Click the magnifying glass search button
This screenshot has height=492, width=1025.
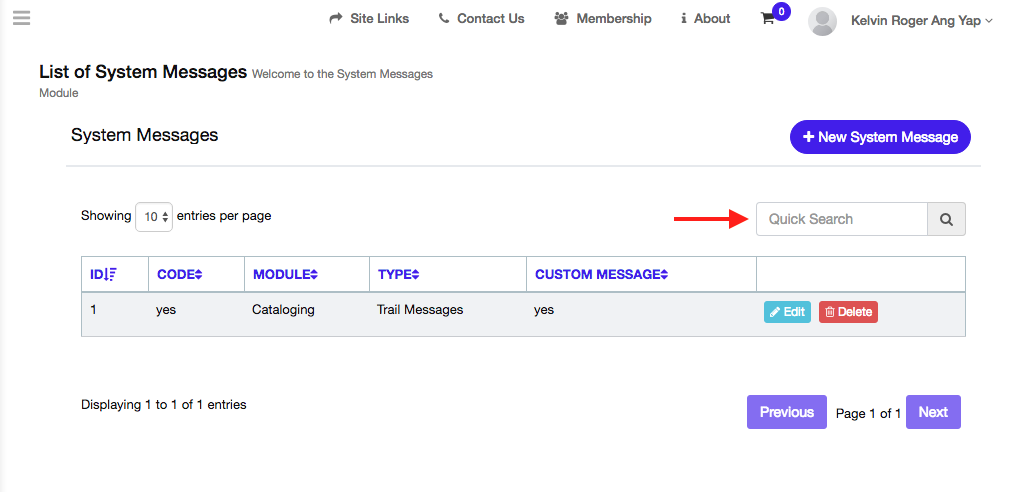[x=946, y=219]
